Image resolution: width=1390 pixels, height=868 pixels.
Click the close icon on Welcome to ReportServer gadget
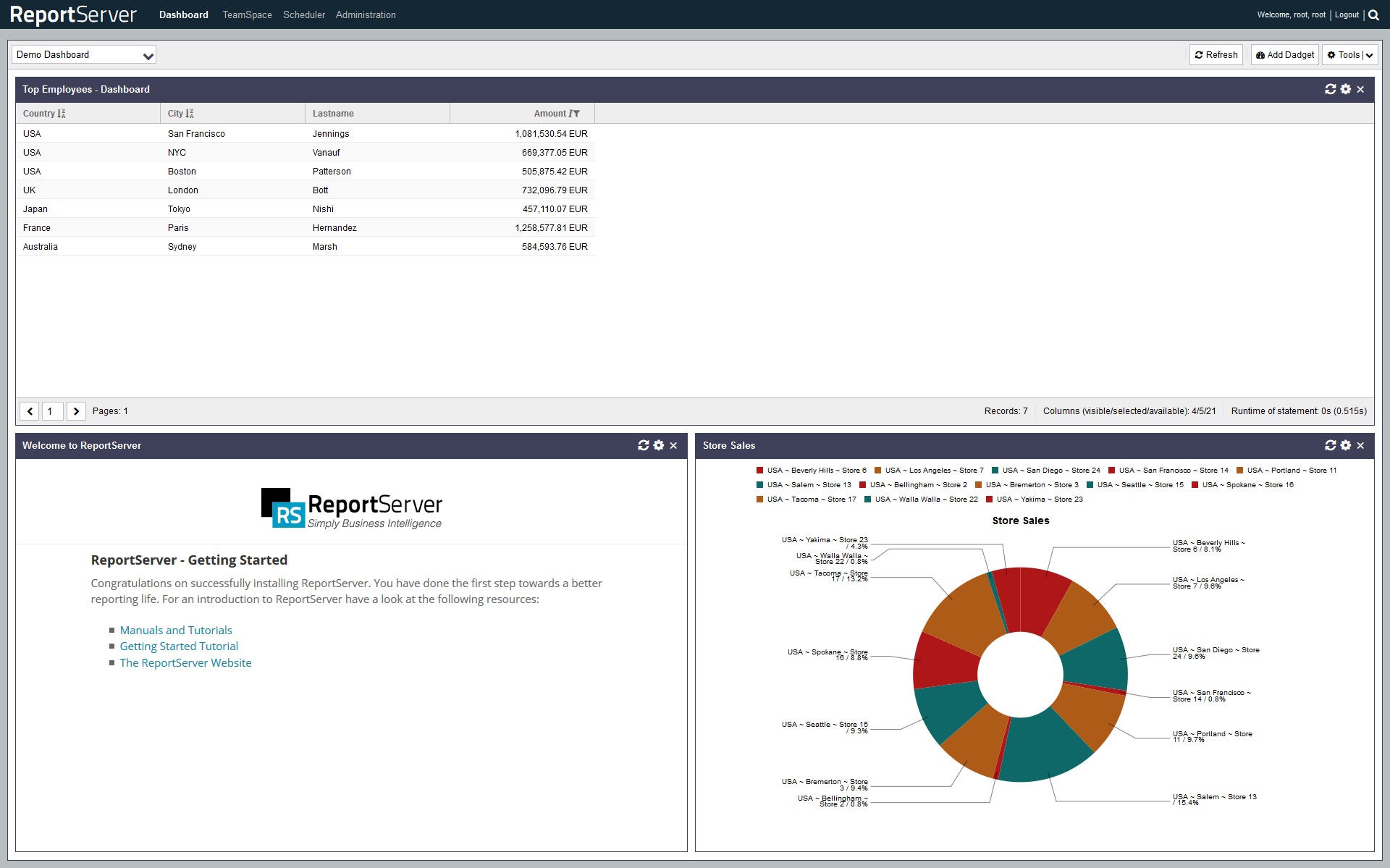point(675,446)
